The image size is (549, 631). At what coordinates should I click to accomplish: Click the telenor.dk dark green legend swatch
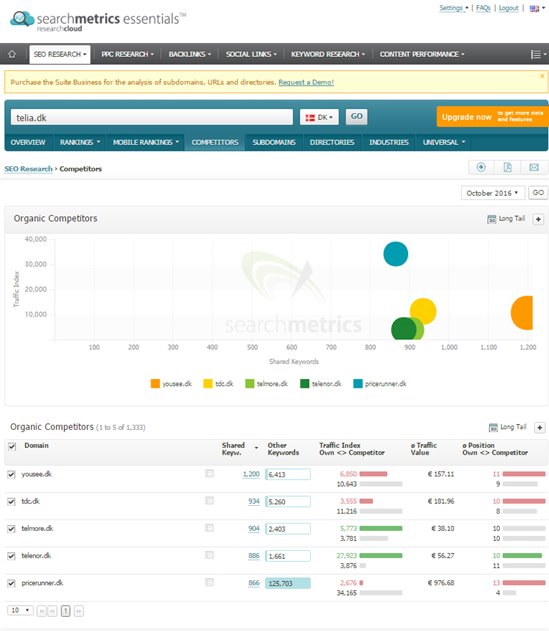click(305, 384)
